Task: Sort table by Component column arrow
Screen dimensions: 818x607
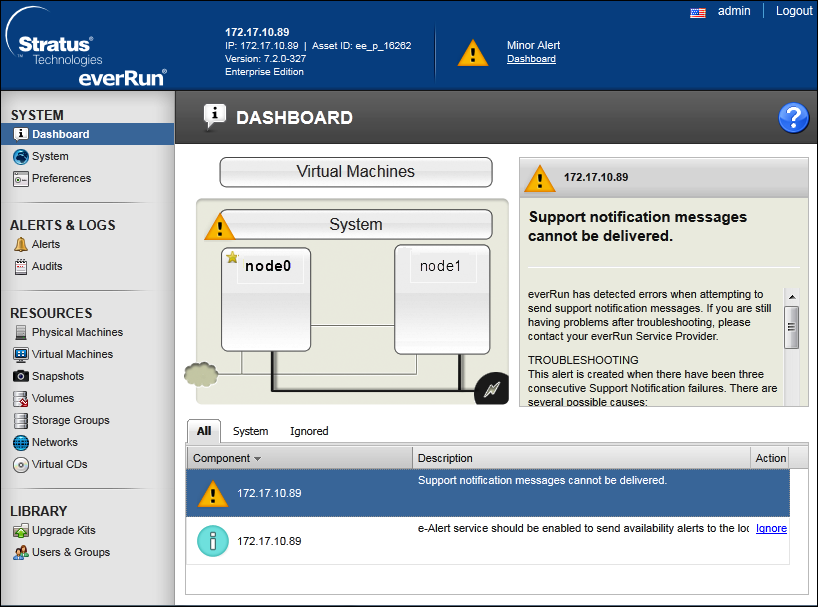Action: coord(258,459)
